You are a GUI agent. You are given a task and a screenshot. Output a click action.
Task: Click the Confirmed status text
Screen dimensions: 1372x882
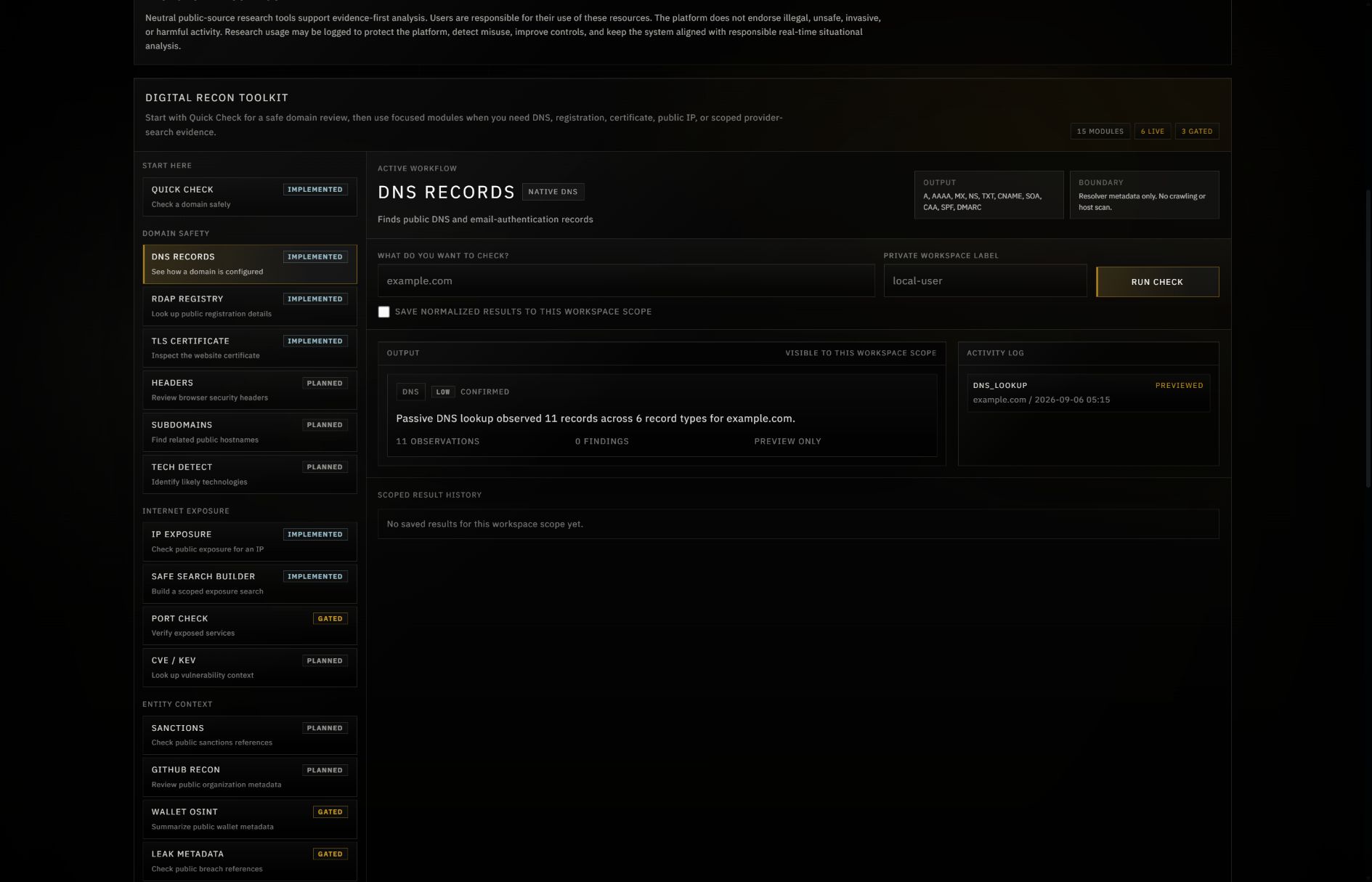484,392
